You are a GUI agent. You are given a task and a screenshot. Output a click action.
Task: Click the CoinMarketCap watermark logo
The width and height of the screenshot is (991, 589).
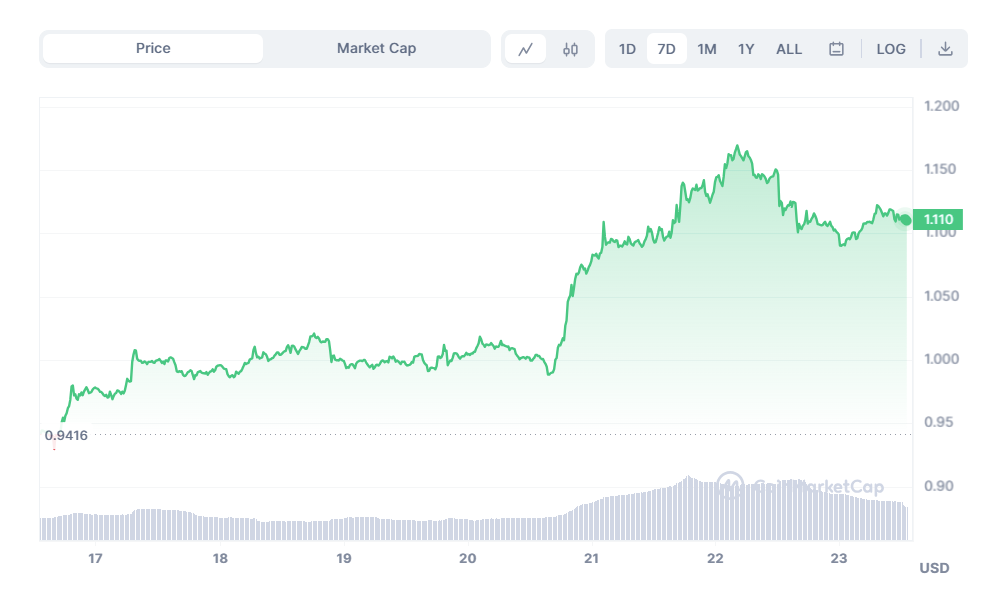(x=730, y=486)
